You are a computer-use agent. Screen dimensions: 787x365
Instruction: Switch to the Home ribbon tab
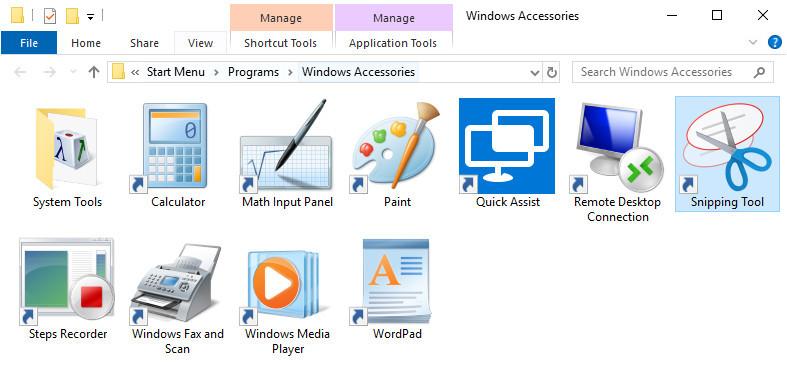86,43
